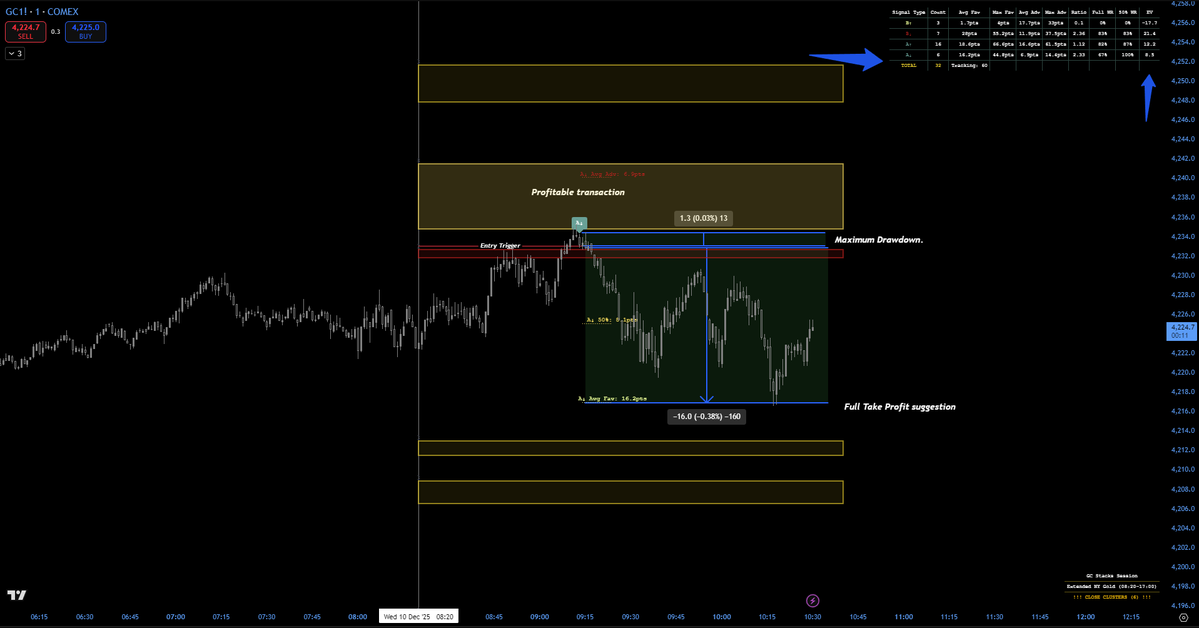Click the yellow 'TOTAL' table cell
This screenshot has height=628, width=1199.
click(908, 66)
